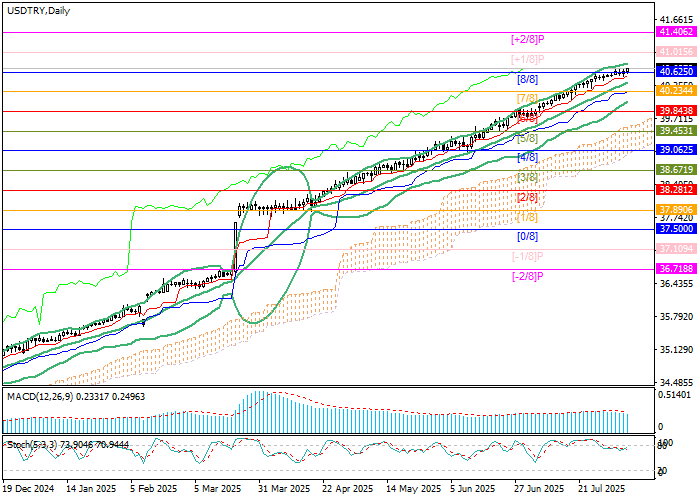
Task: Click the orange 37.8906 price tag
Action: click(x=676, y=209)
